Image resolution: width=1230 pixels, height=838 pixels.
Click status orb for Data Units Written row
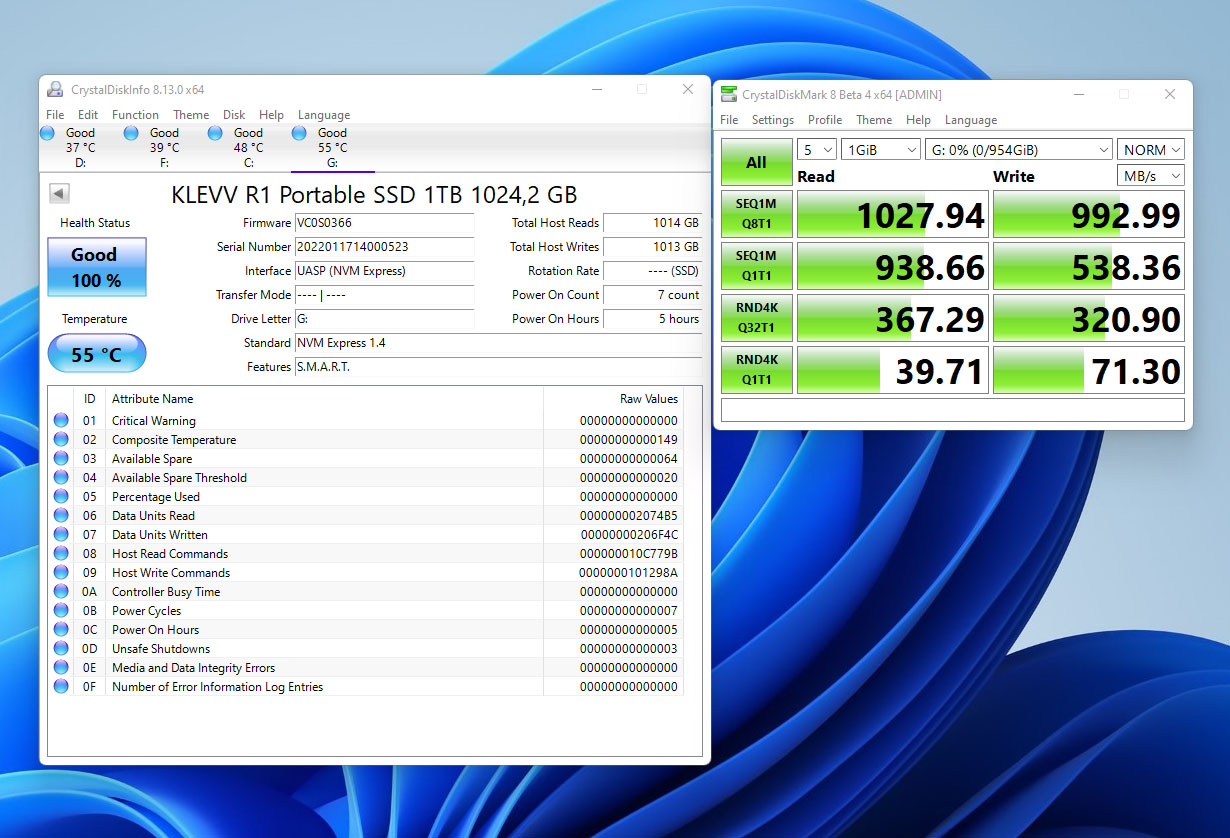[62, 535]
